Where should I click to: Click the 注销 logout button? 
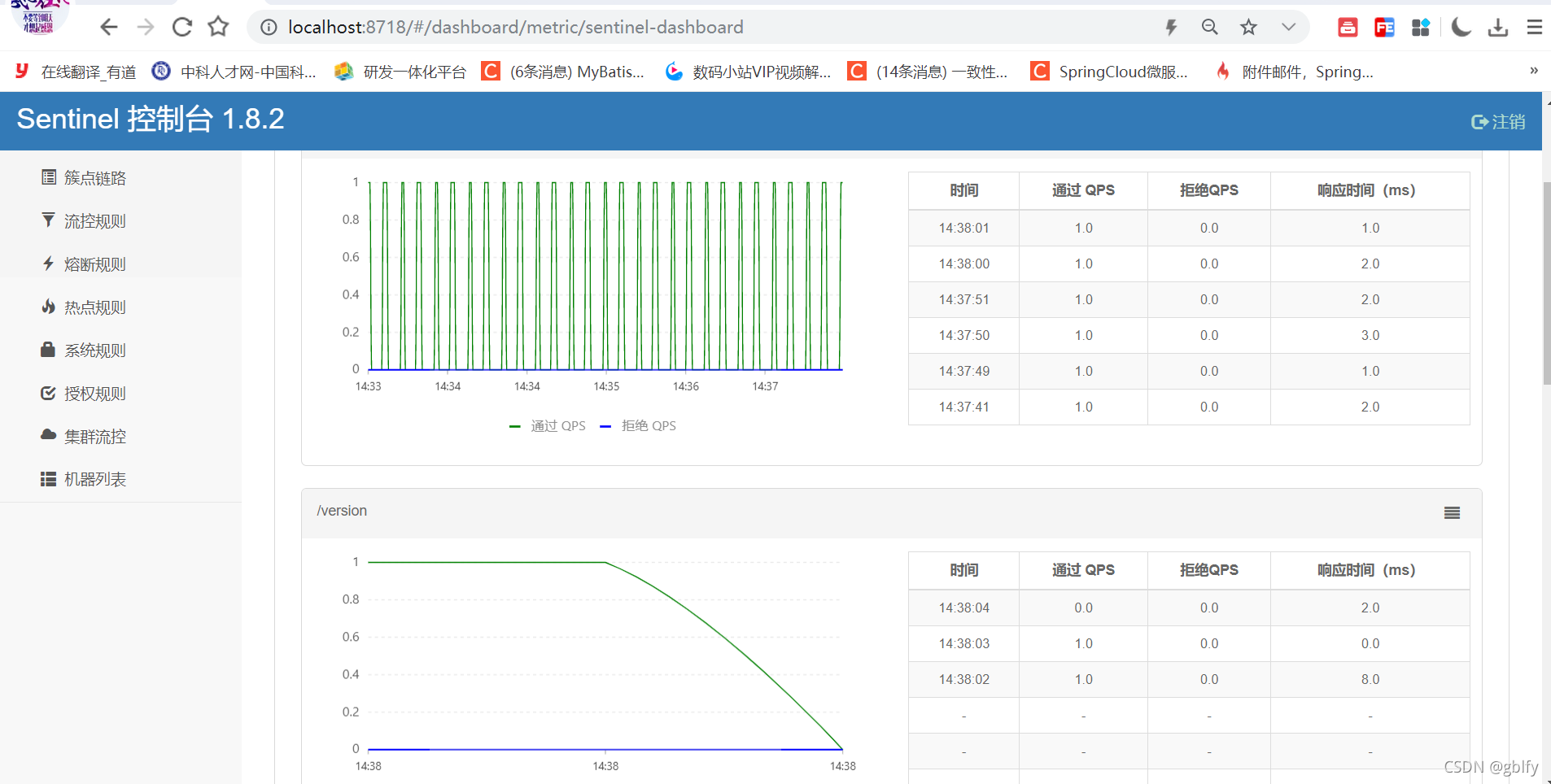point(1498,122)
